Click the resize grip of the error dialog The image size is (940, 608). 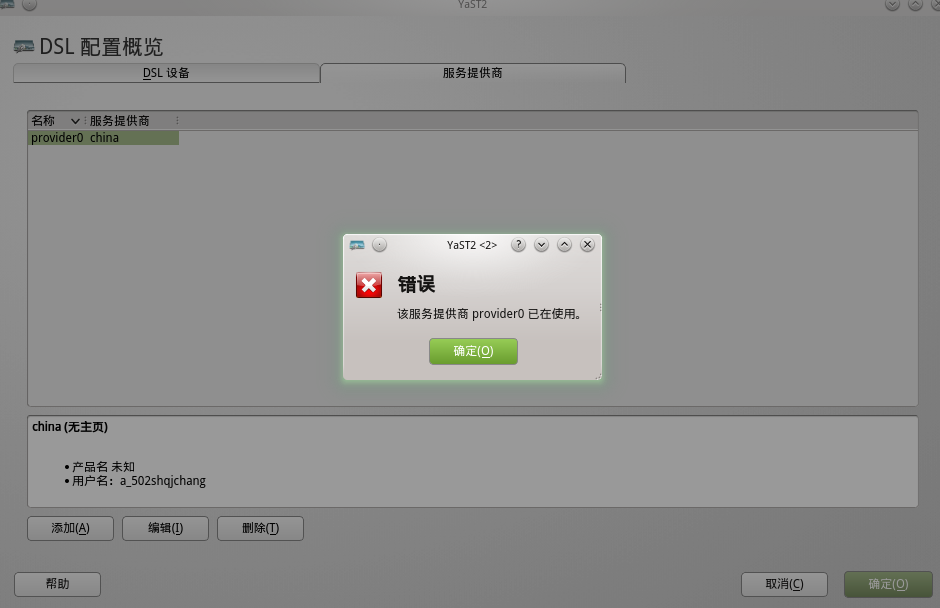(598, 376)
